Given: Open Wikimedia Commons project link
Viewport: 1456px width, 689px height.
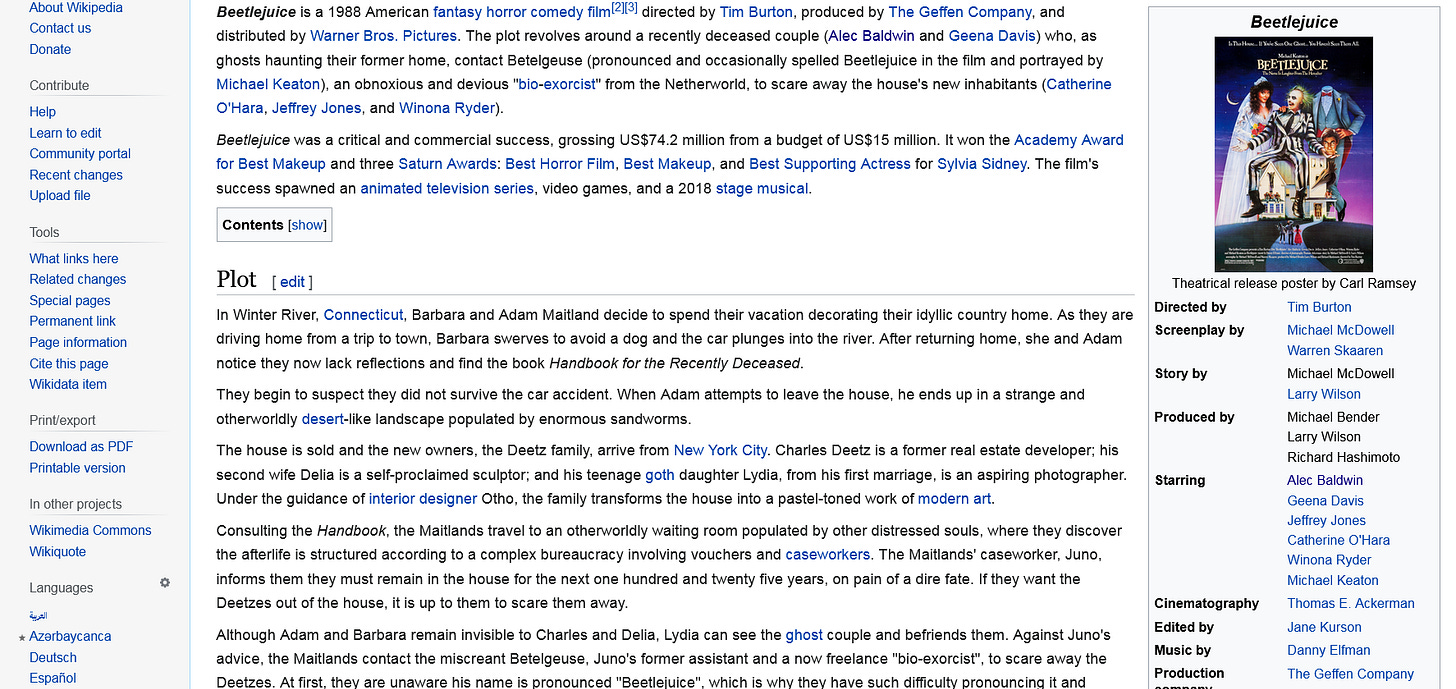Looking at the screenshot, I should coord(90,531).
